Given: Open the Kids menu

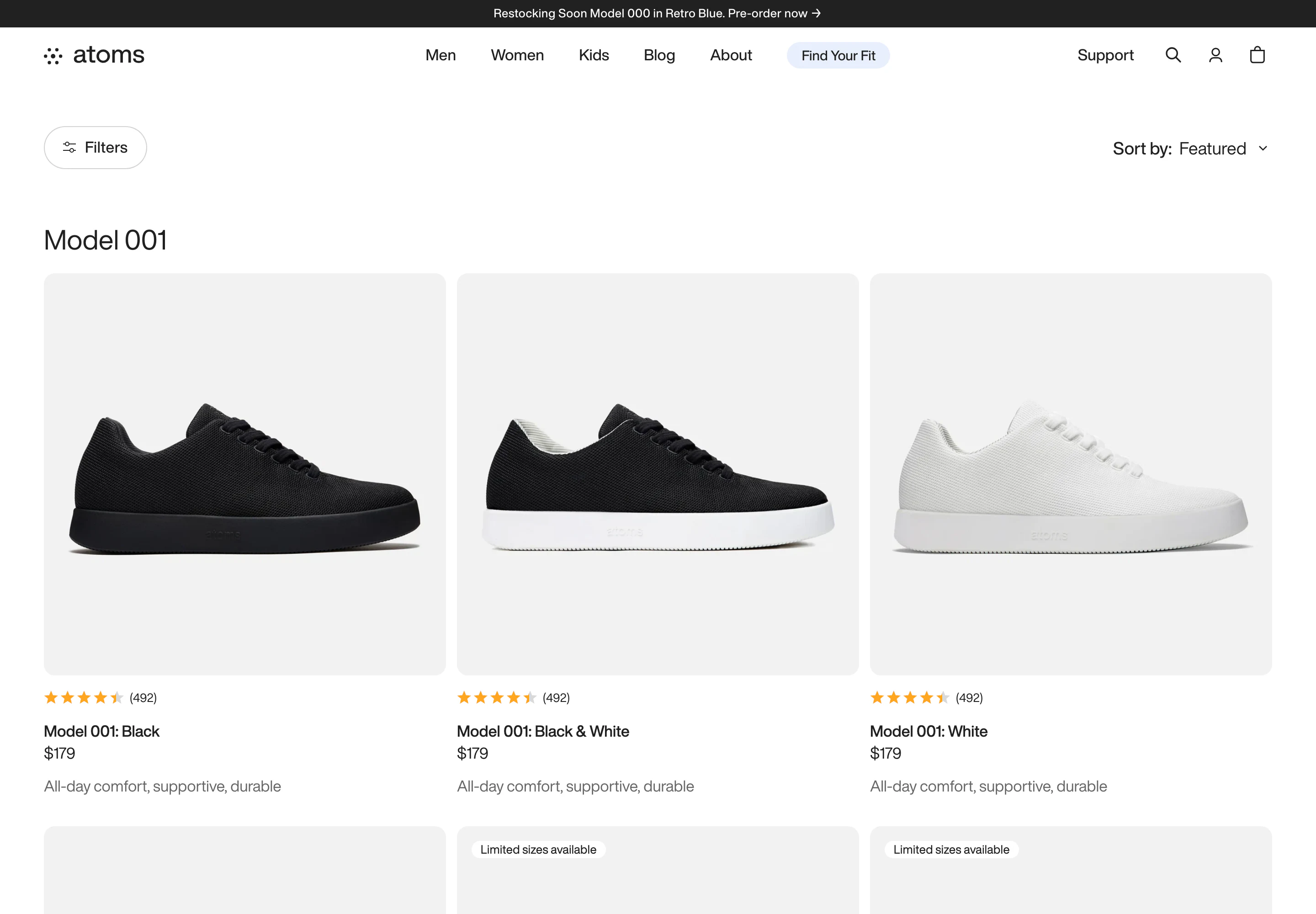Looking at the screenshot, I should tap(593, 55).
